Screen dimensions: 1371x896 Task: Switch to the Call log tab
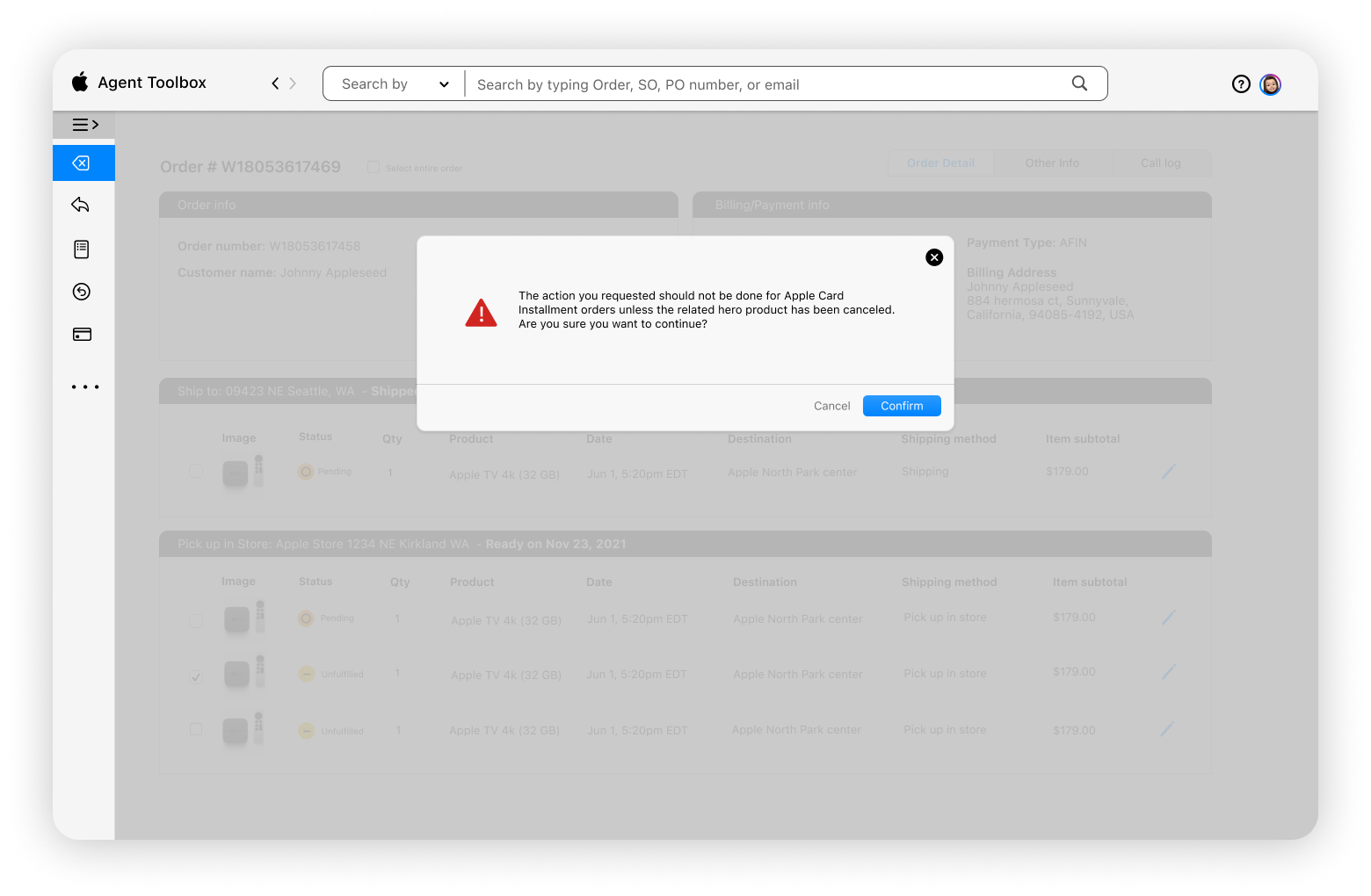(1160, 163)
